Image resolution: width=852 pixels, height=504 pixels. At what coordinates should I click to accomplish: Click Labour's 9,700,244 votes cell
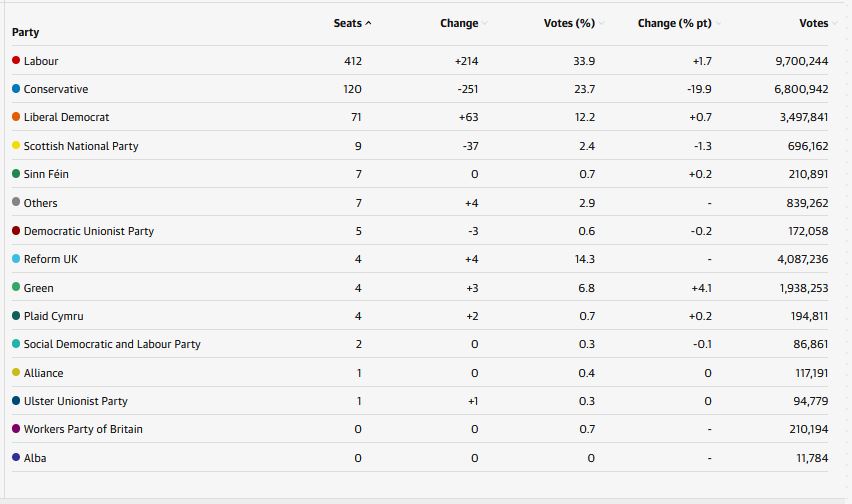[801, 61]
